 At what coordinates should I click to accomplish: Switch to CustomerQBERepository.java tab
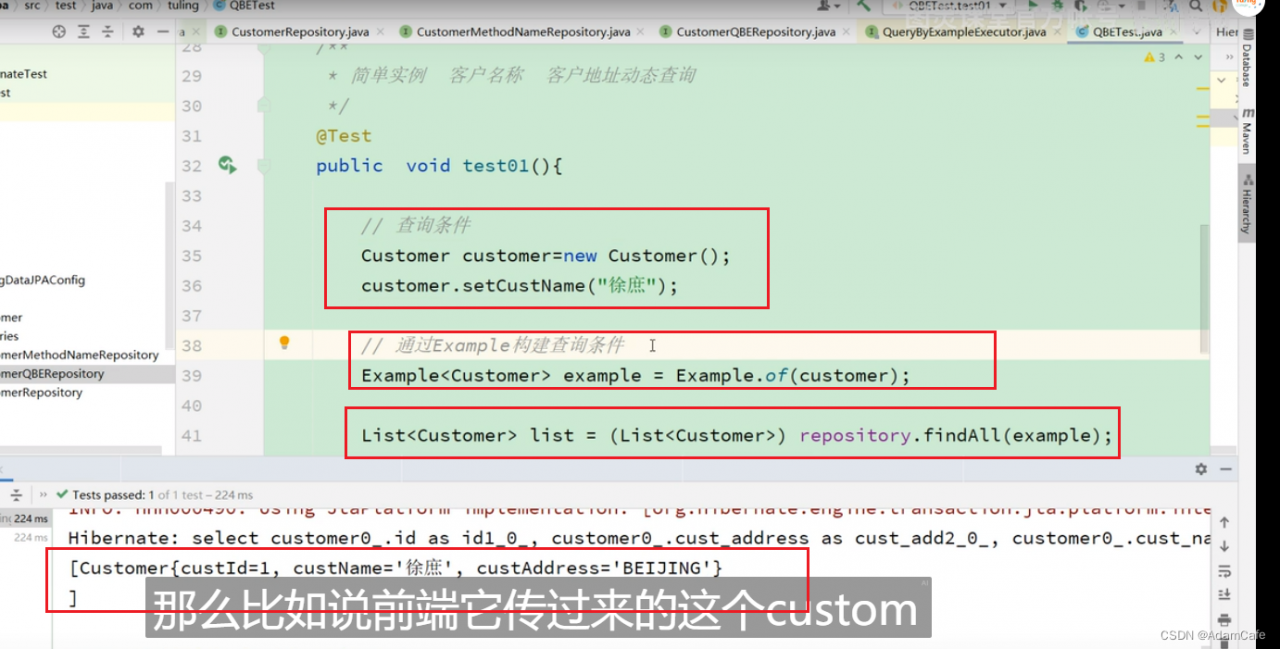coord(756,32)
